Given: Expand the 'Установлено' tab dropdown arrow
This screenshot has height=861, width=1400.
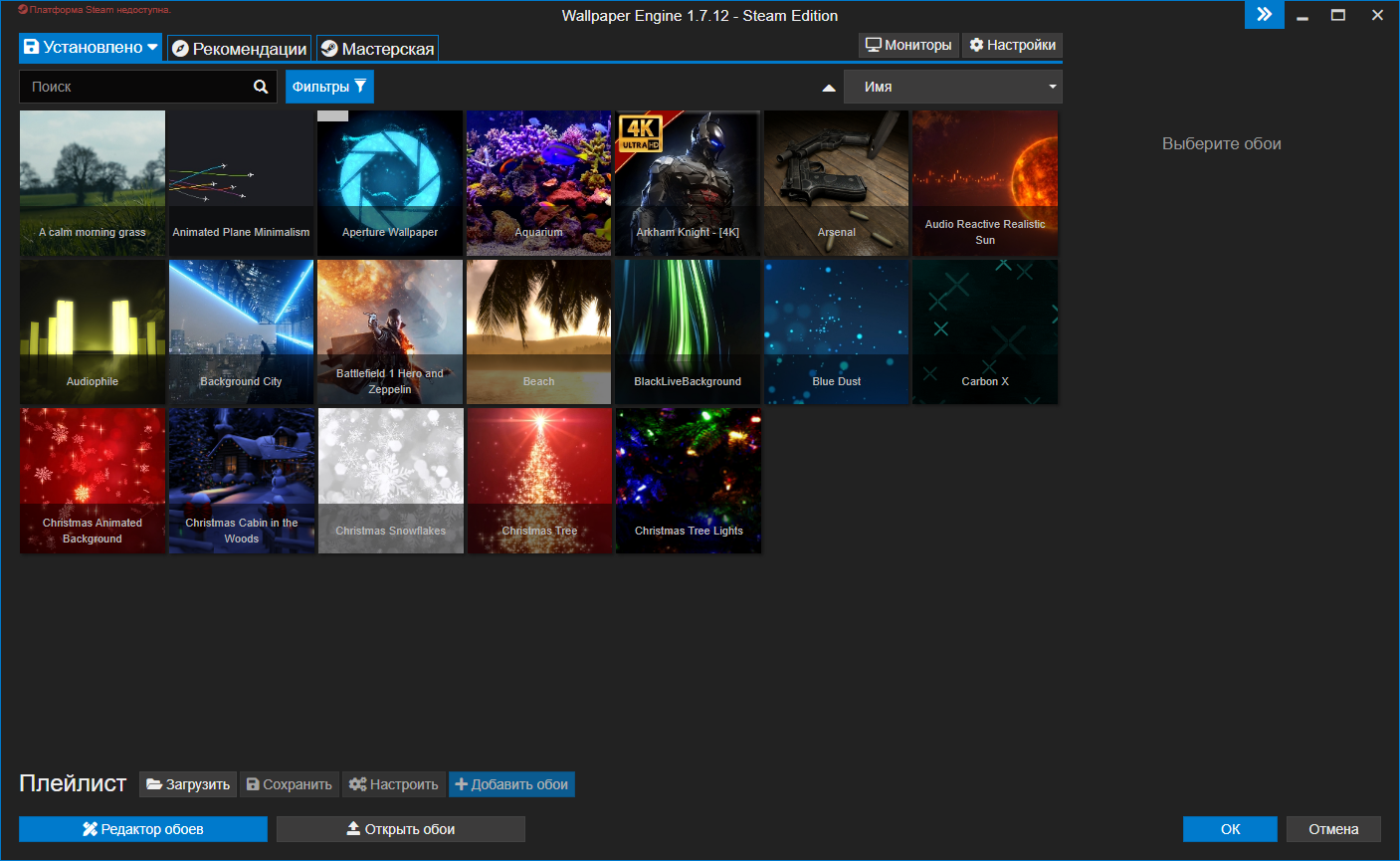Looking at the screenshot, I should (x=152, y=47).
